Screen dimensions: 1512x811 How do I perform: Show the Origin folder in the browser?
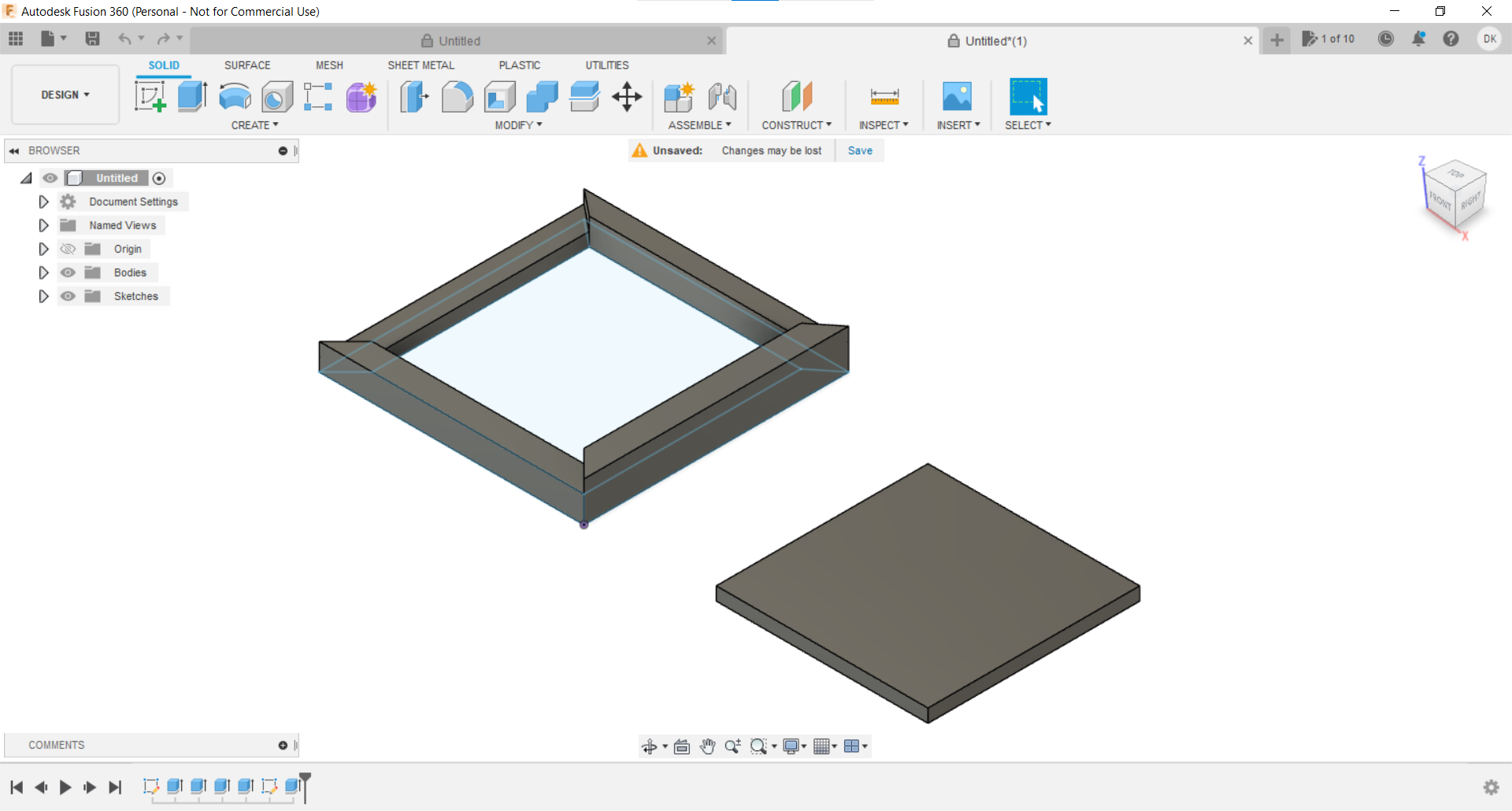[x=69, y=249]
